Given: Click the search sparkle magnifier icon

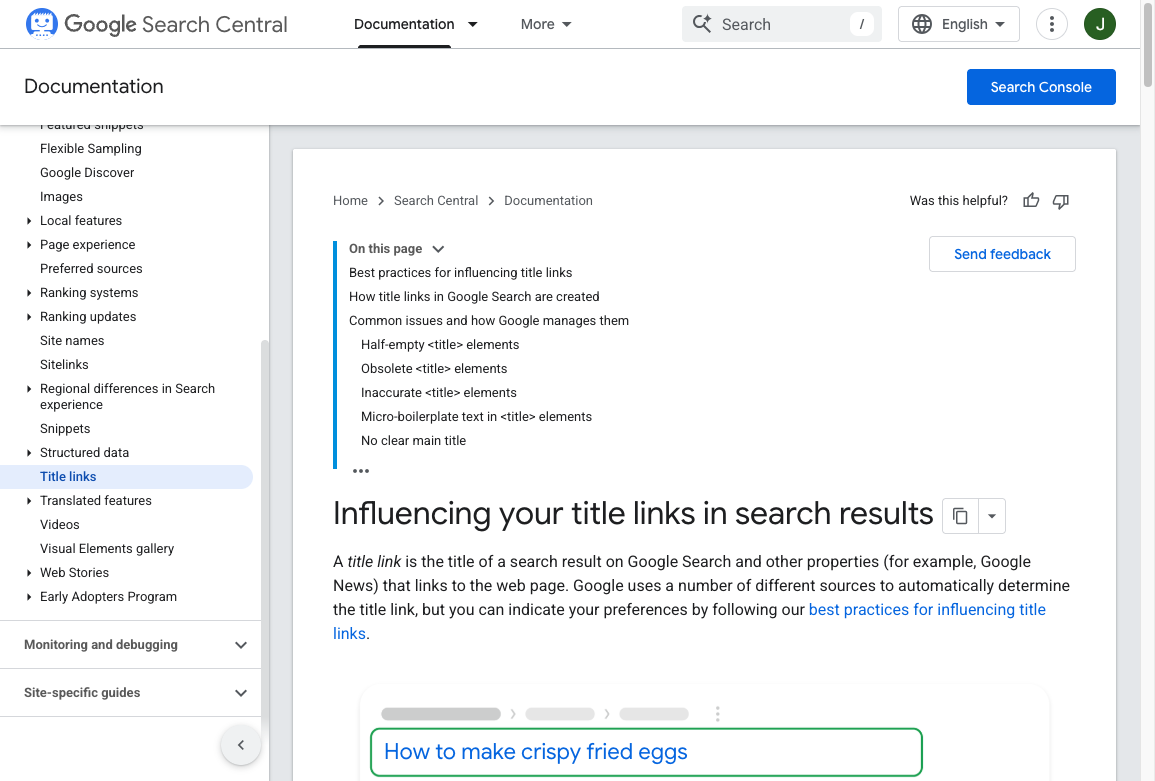Looking at the screenshot, I should (702, 24).
